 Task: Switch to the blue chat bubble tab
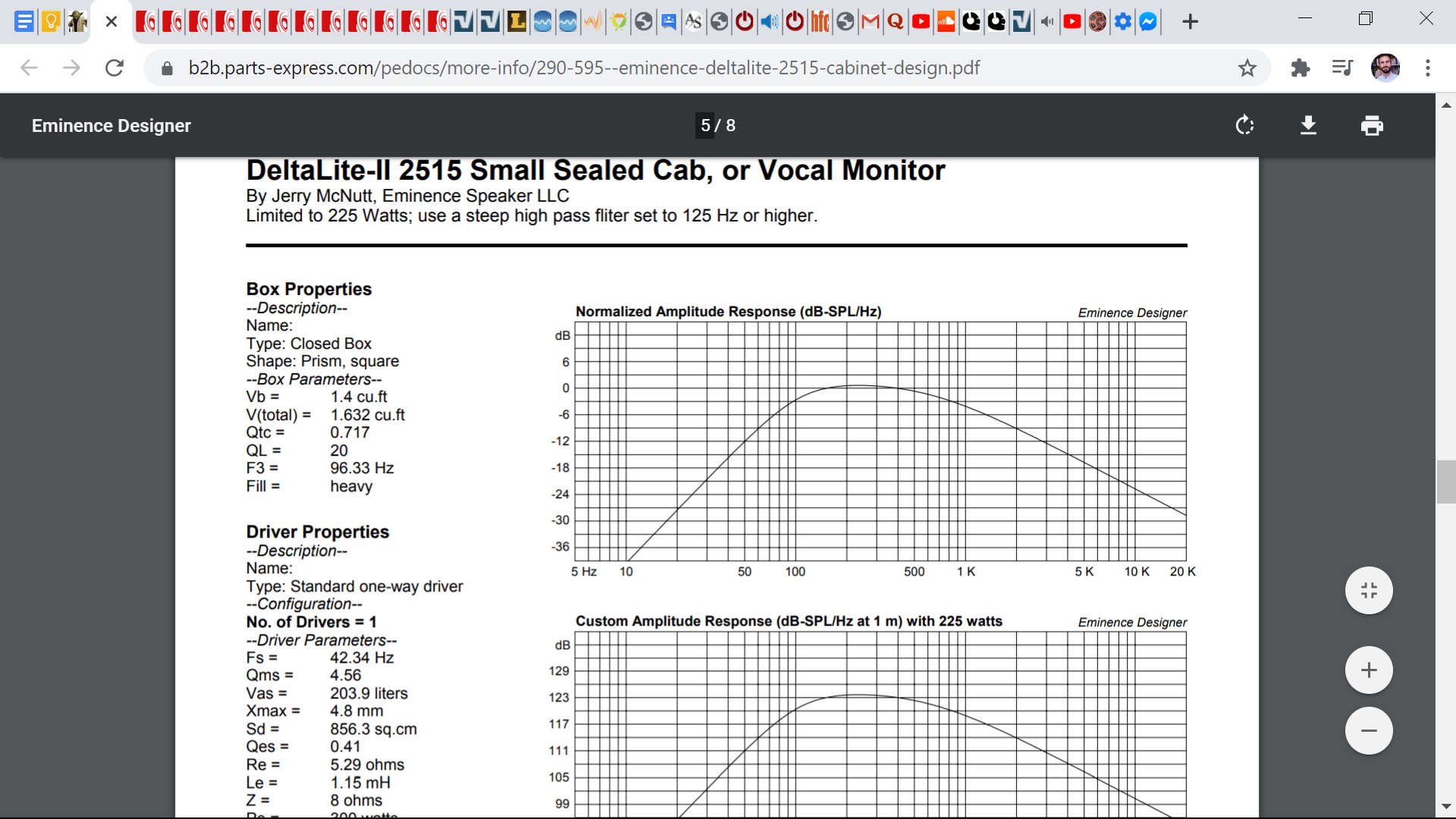668,21
